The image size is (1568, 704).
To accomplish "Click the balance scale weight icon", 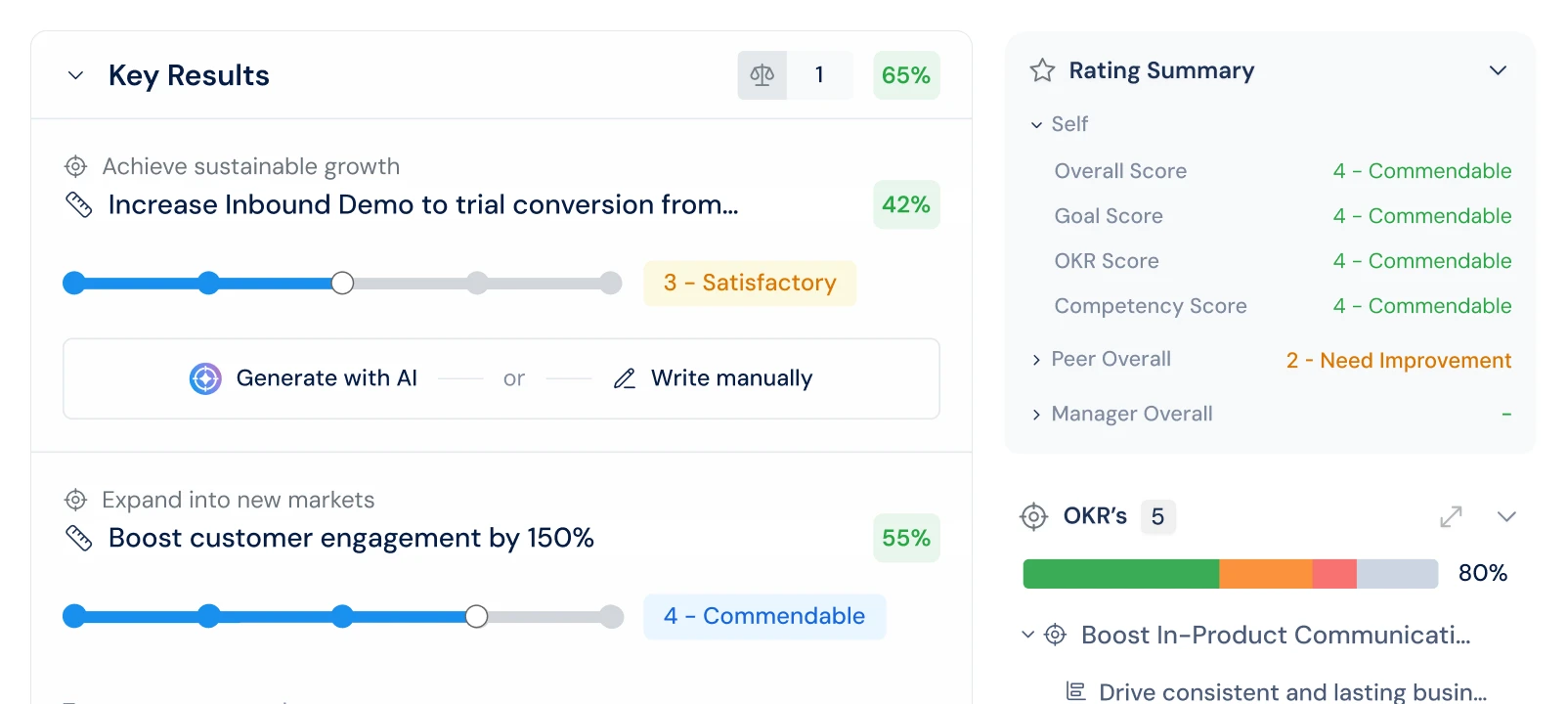I will pos(762,75).
